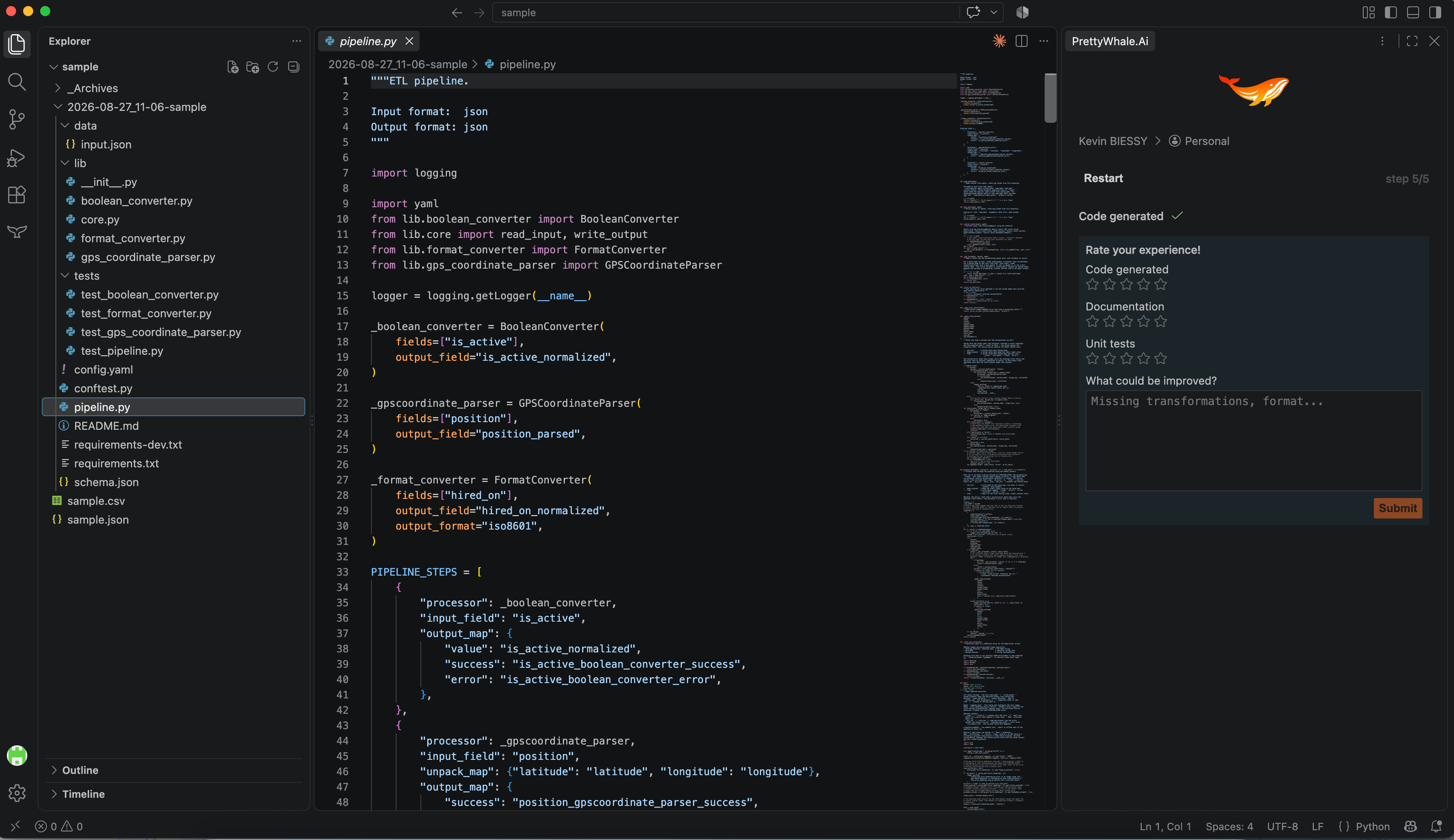Open config.yaml in the Explorer
This screenshot has height=840, width=1454.
103,370
